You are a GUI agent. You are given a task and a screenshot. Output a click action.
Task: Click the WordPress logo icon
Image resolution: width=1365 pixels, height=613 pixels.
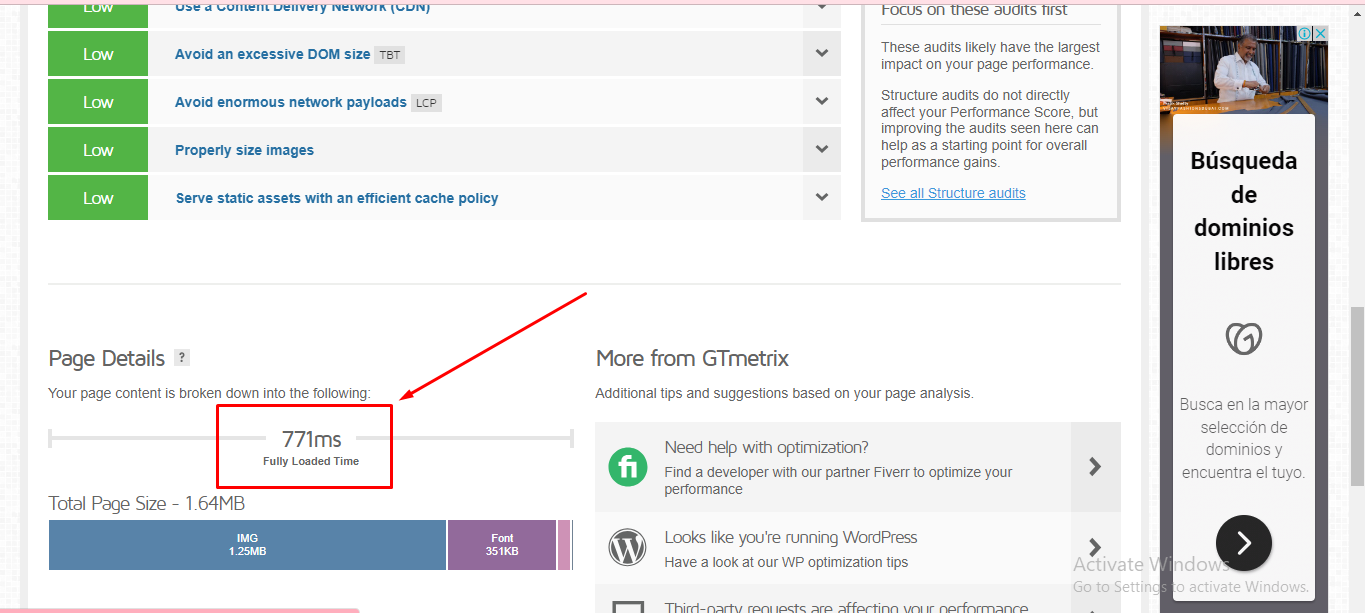pyautogui.click(x=628, y=547)
